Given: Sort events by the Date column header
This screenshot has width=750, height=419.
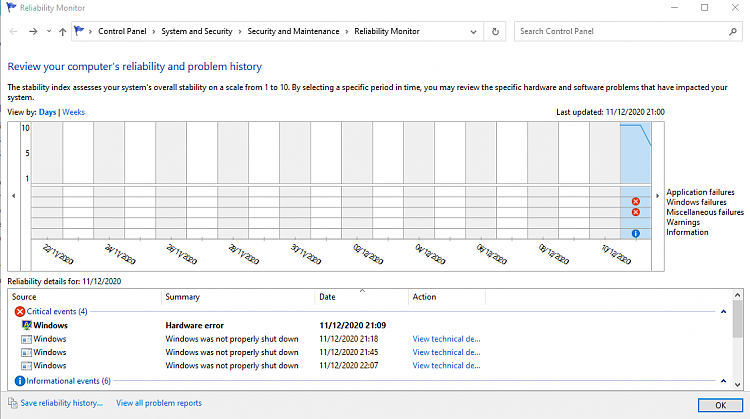Looking at the screenshot, I should pos(327,297).
